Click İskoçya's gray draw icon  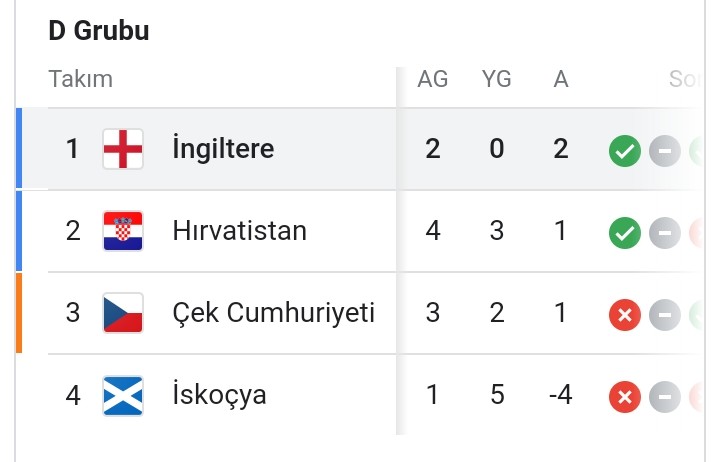664,397
